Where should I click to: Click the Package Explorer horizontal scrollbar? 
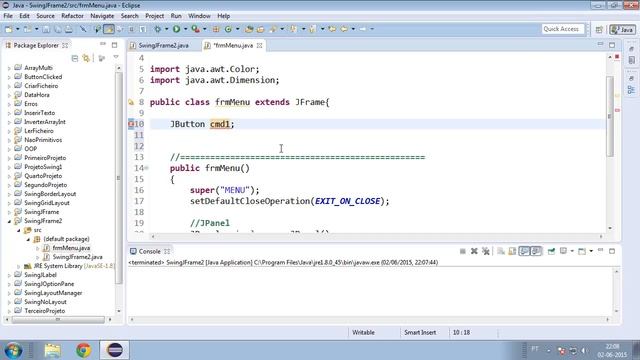(x=58, y=320)
